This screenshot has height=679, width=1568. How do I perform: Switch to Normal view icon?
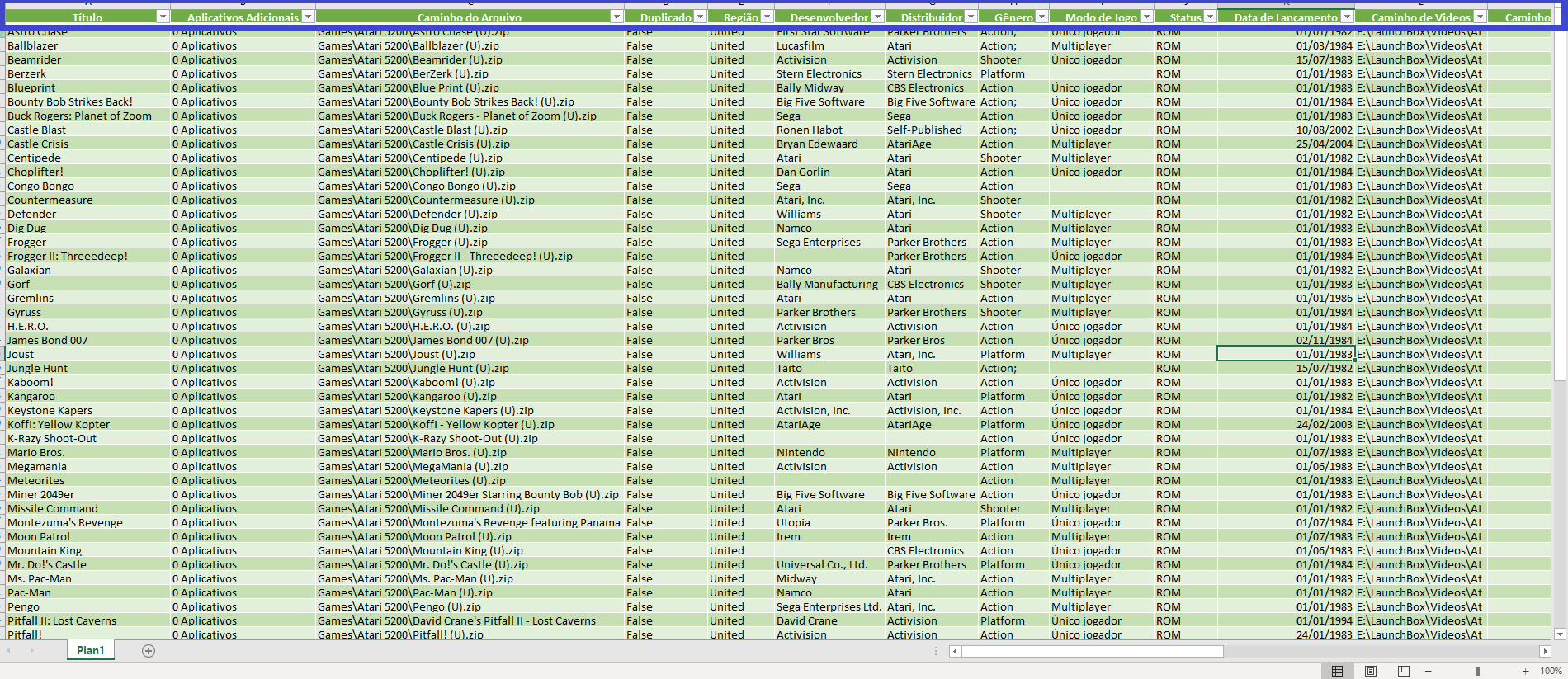point(1338,671)
